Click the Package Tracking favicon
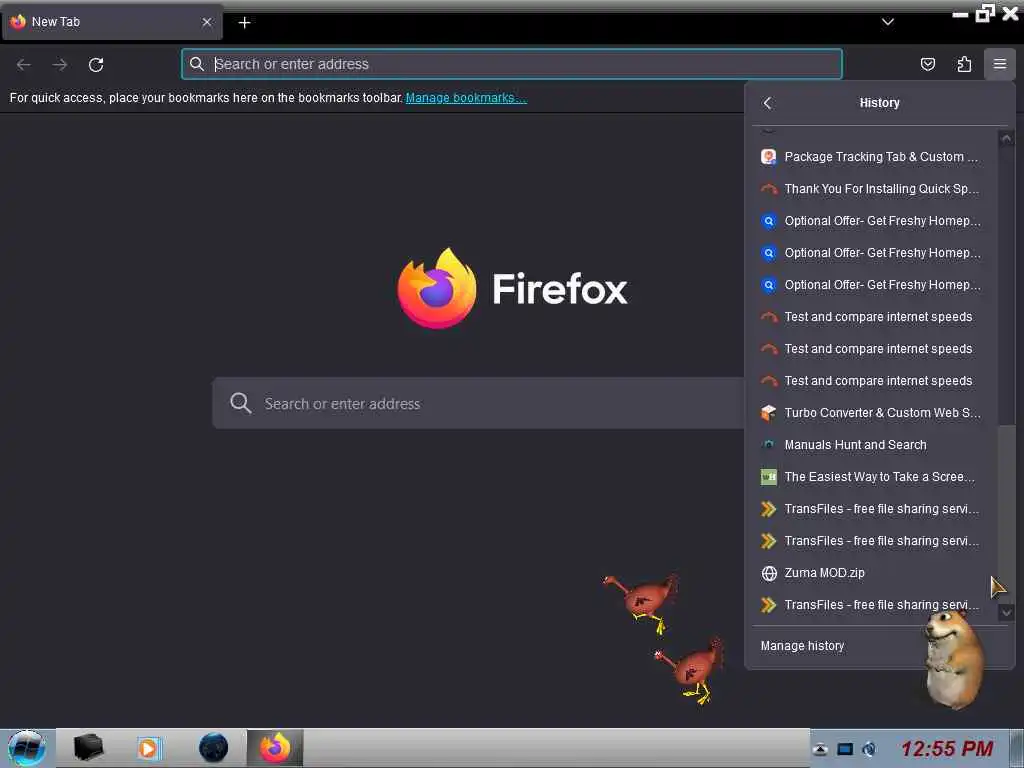The height and width of the screenshot is (768, 1024). coord(769,157)
